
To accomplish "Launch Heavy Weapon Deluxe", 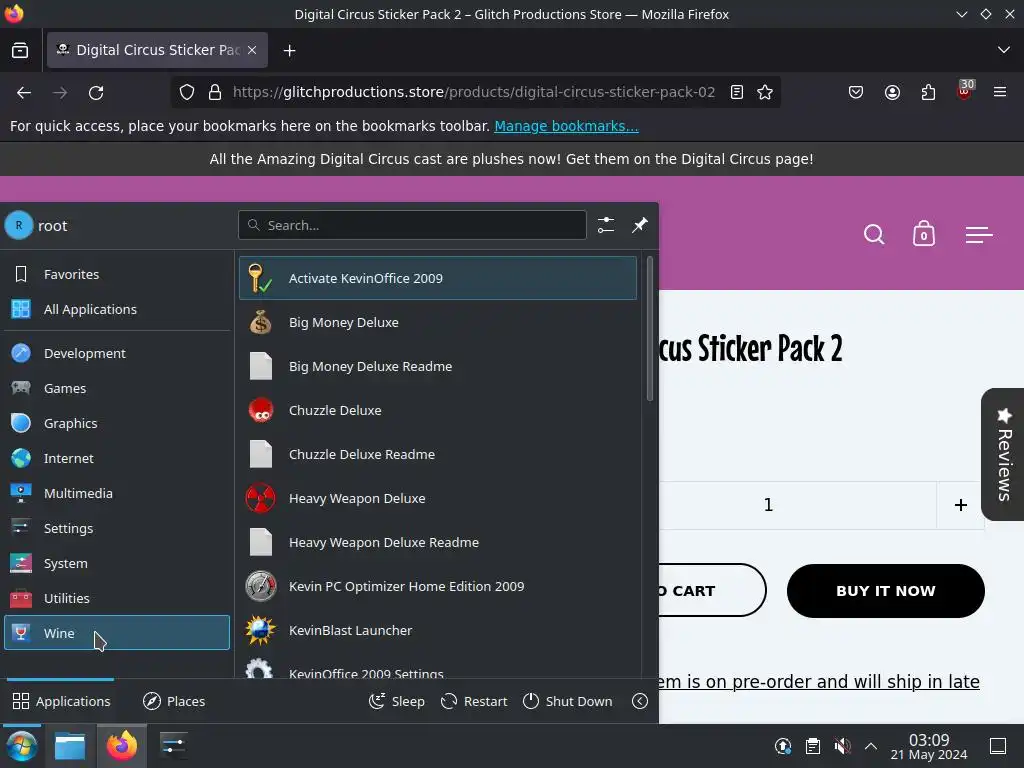I will pyautogui.click(x=438, y=499).
